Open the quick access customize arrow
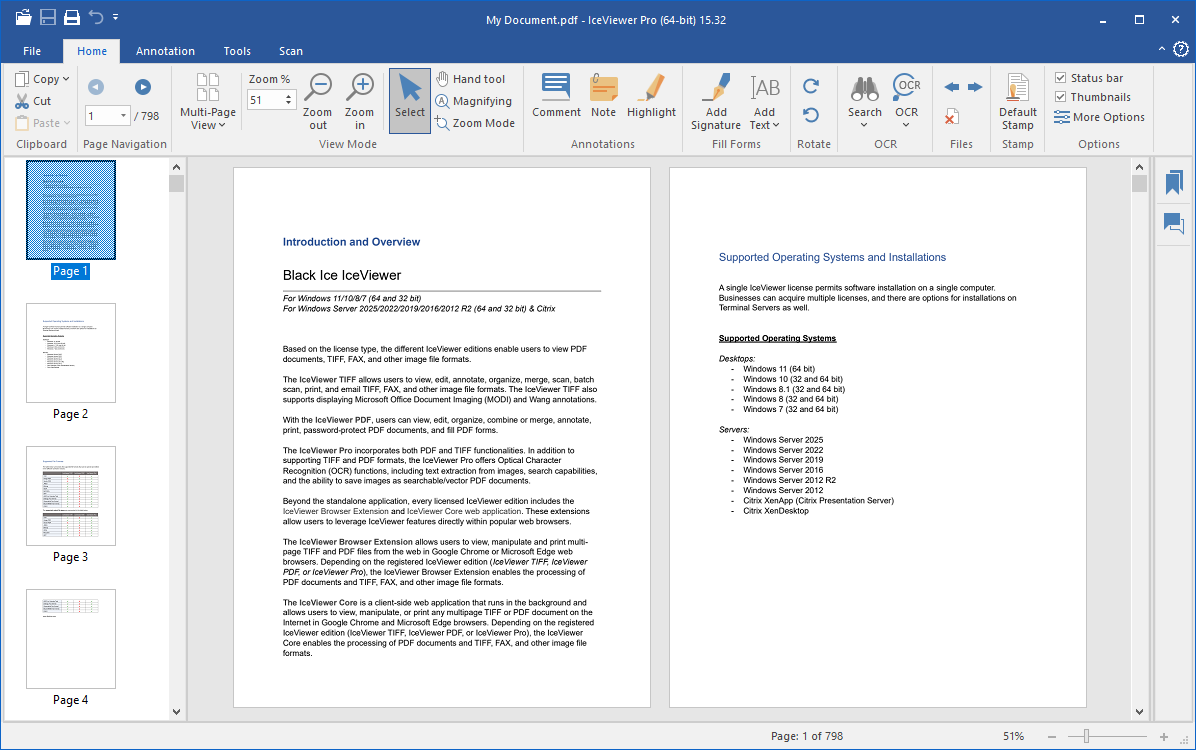The height and width of the screenshot is (750, 1196). tap(116, 17)
